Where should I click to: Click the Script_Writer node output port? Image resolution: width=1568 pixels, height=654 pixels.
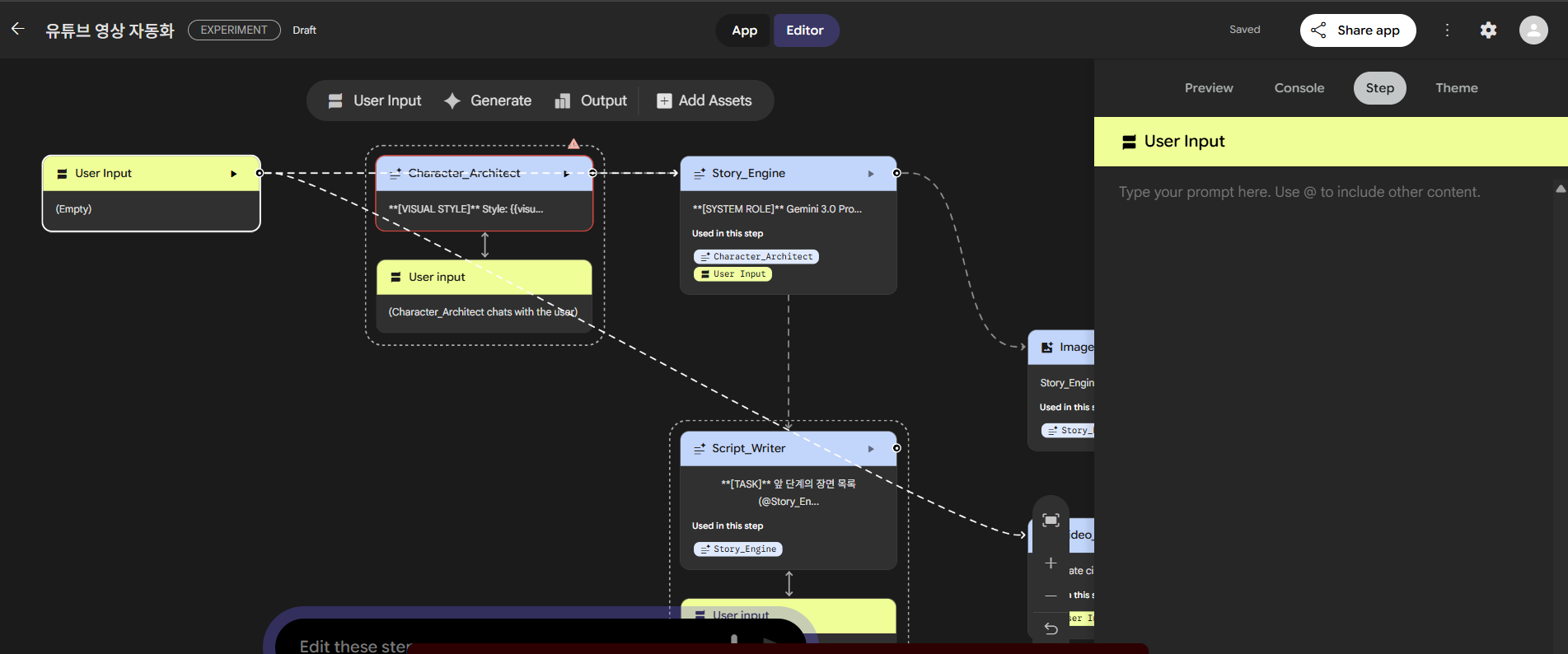tap(896, 448)
